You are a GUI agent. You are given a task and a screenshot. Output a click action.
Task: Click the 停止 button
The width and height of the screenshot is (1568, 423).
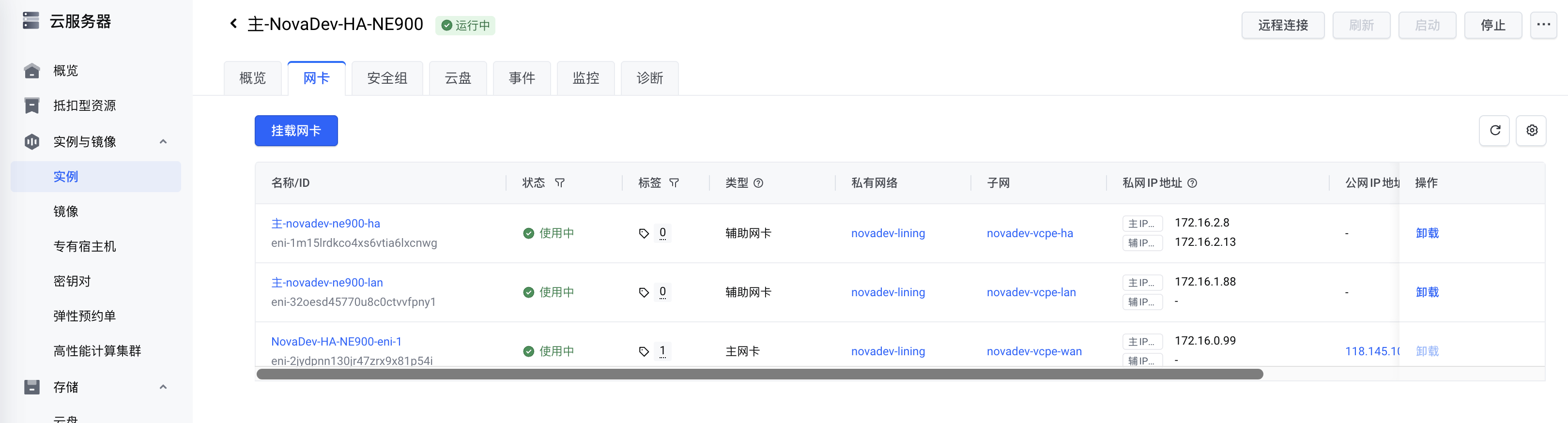pos(1492,25)
